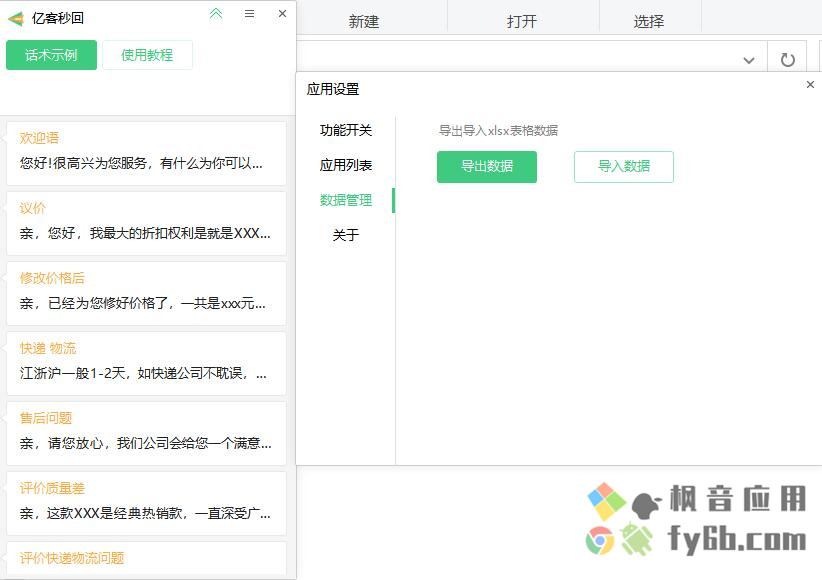The image size is (822, 580).
Task: Select the 数据管理 settings section
Action: 346,200
